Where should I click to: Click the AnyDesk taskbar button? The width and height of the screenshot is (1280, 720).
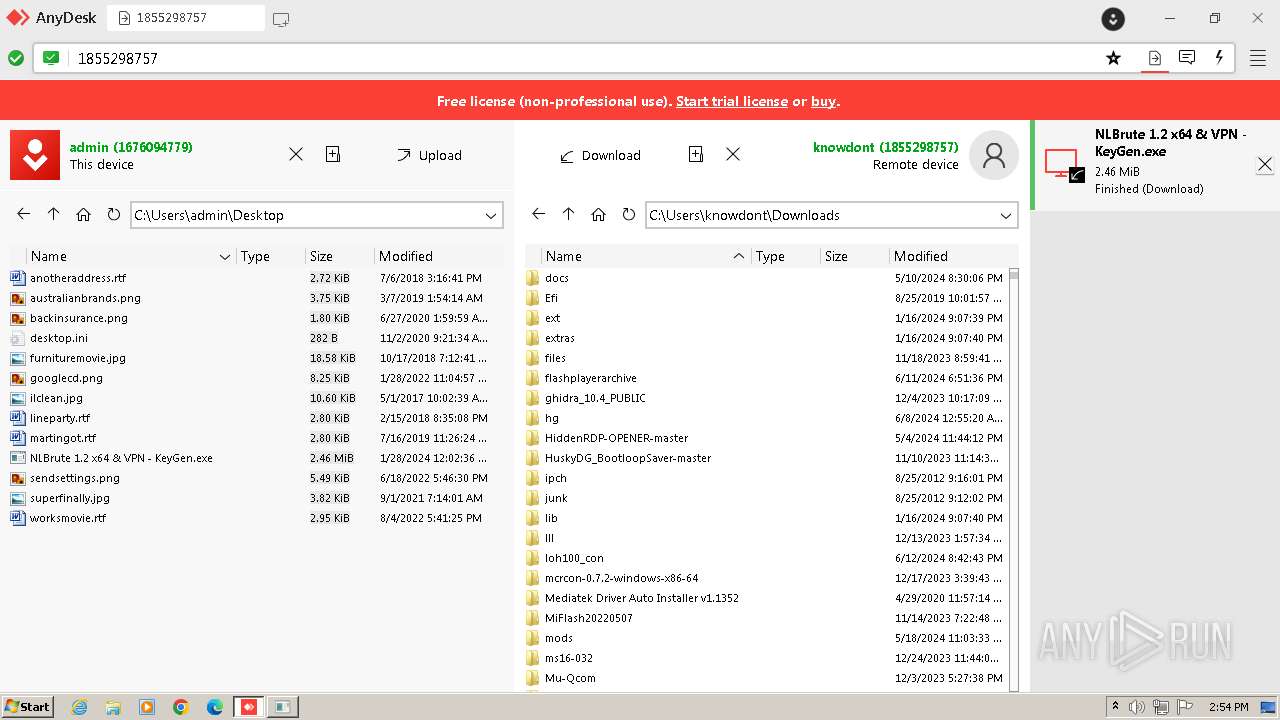pos(249,707)
